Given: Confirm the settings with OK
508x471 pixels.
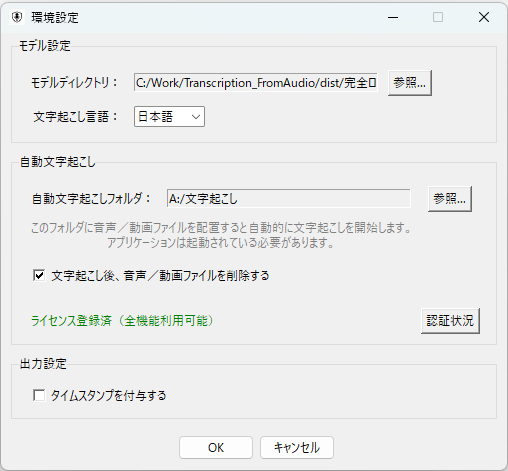Looking at the screenshot, I should point(216,447).
